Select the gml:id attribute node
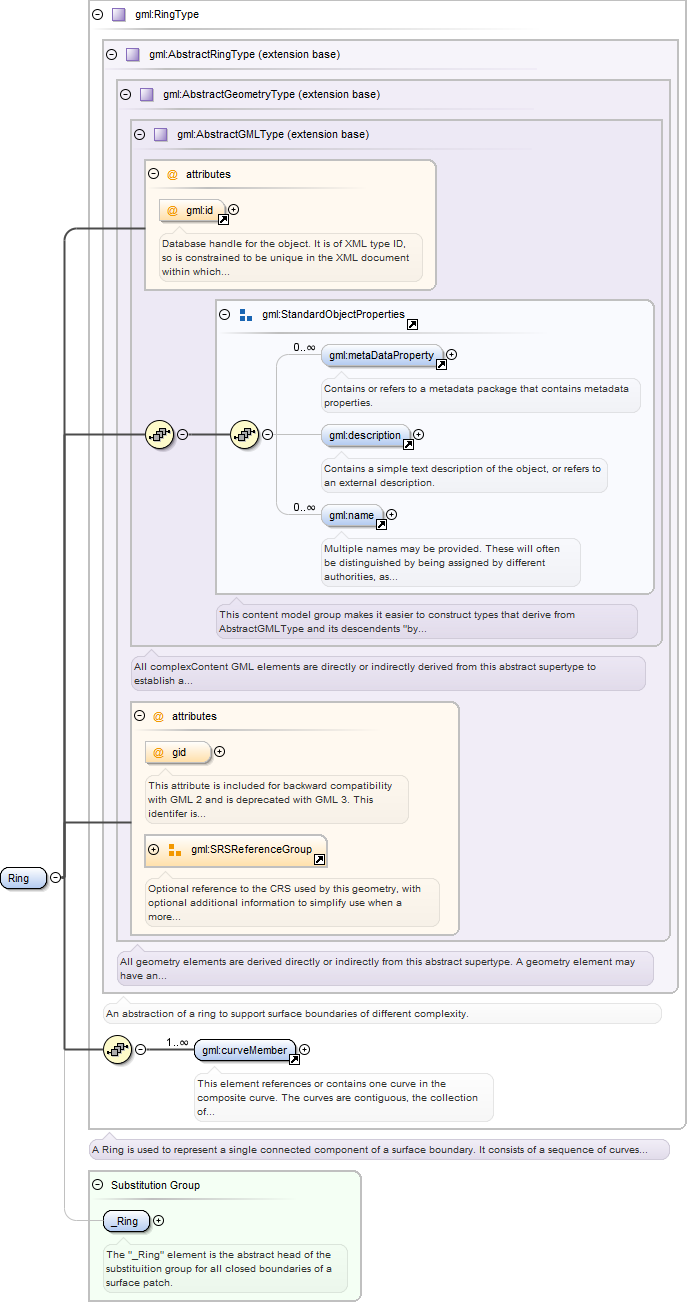 [192, 211]
